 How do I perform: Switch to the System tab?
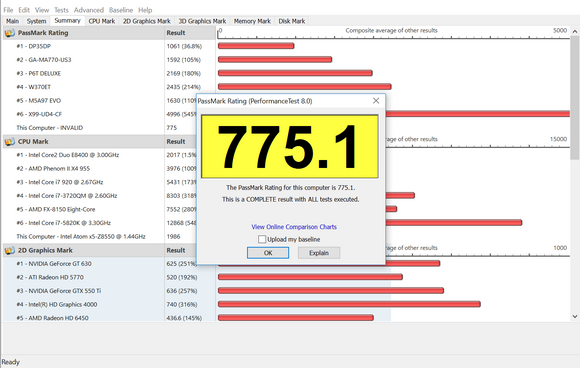36,21
